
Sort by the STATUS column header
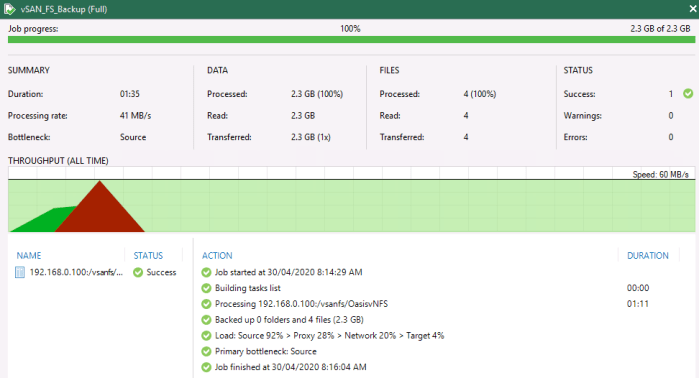[x=148, y=255]
